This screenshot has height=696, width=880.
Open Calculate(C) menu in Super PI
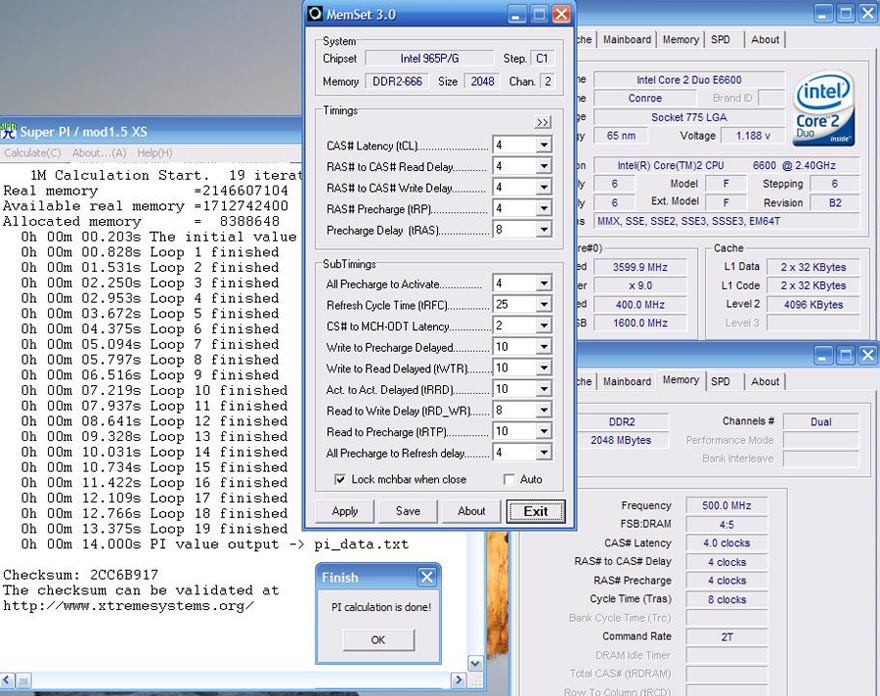33,153
